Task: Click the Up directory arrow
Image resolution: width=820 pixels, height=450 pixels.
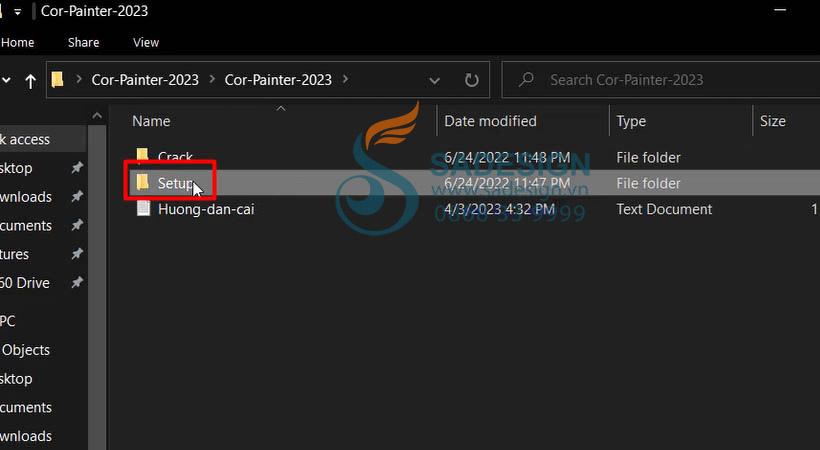Action: pos(30,81)
